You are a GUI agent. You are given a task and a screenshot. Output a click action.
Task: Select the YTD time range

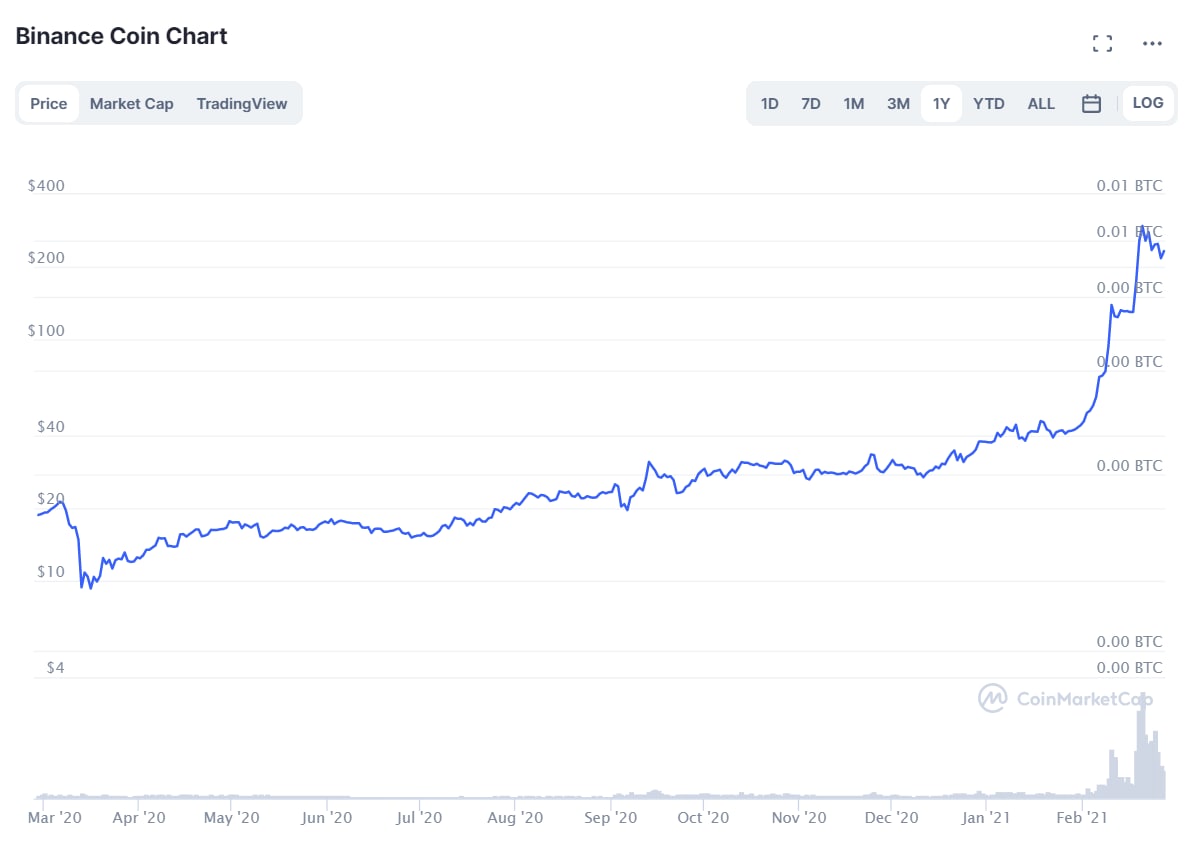click(989, 104)
